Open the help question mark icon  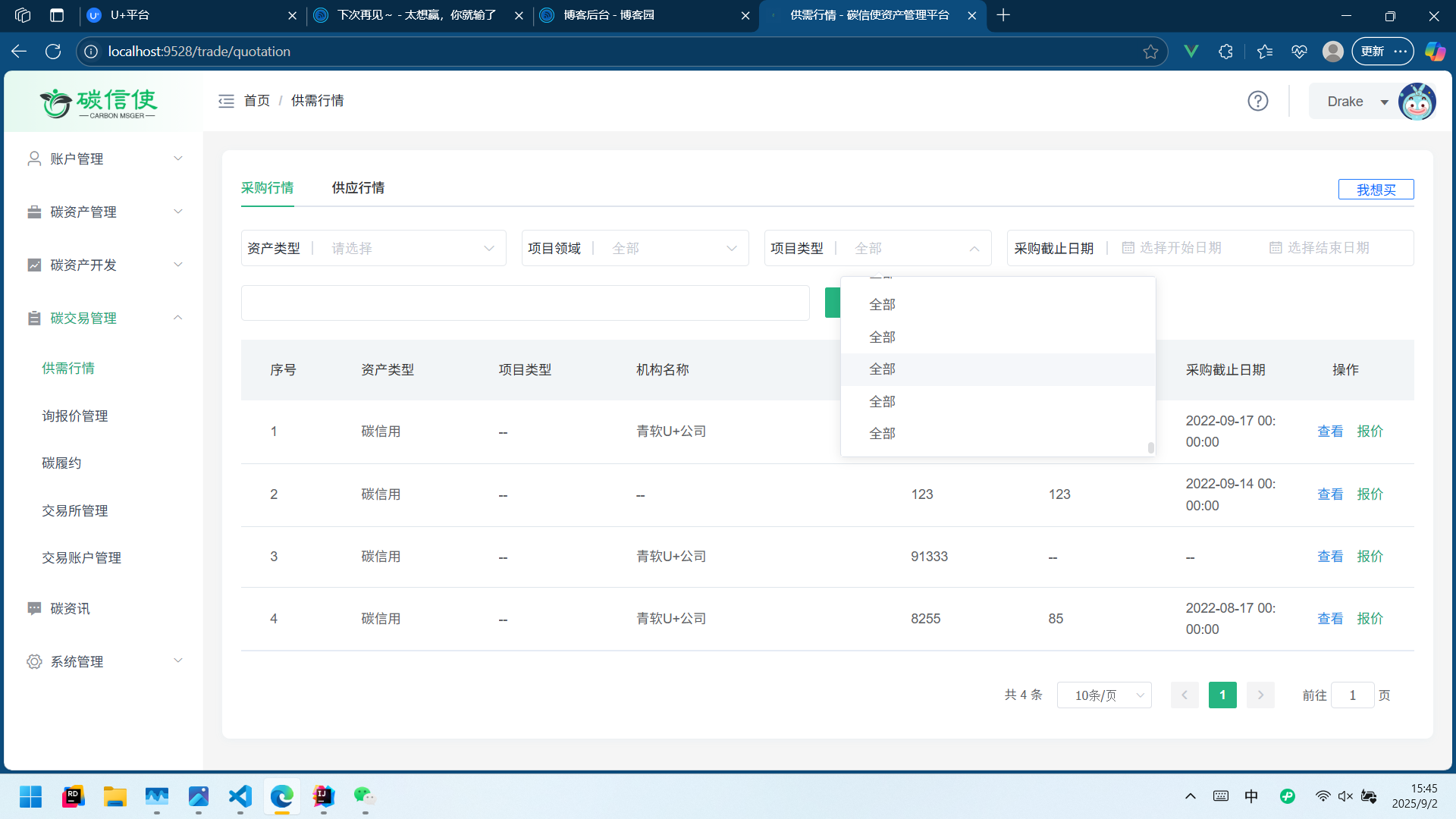coord(1257,101)
